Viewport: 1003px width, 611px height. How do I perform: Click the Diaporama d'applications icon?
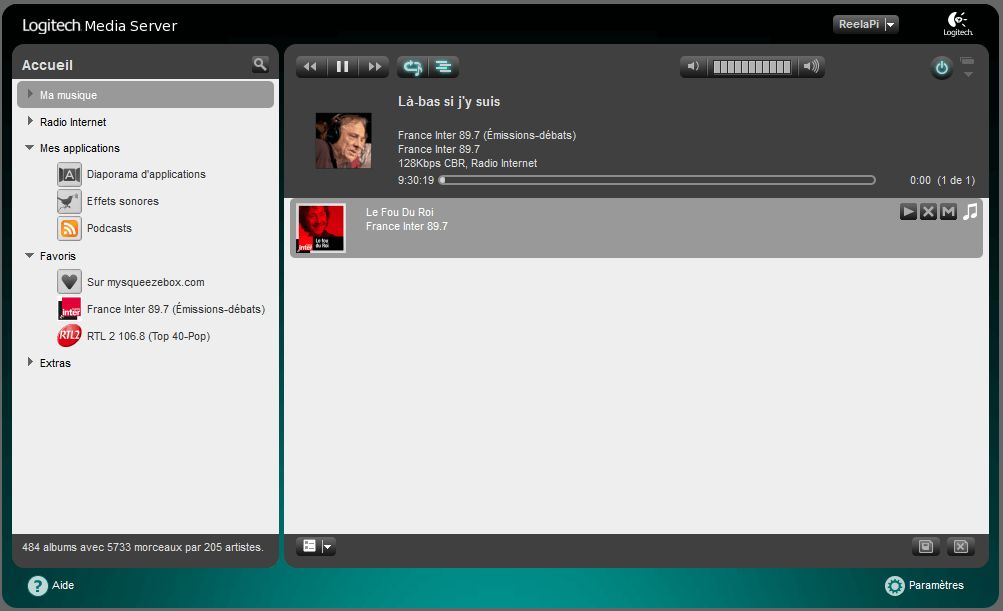[69, 174]
